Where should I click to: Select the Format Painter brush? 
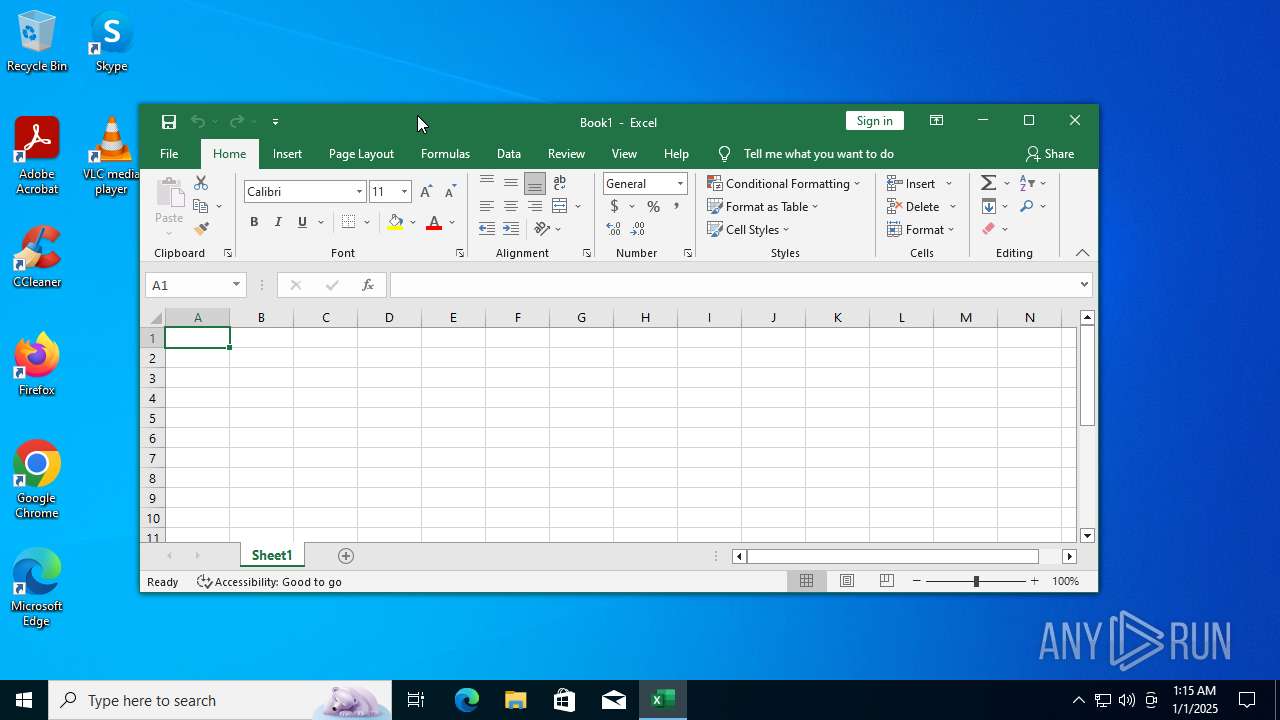pos(201,229)
